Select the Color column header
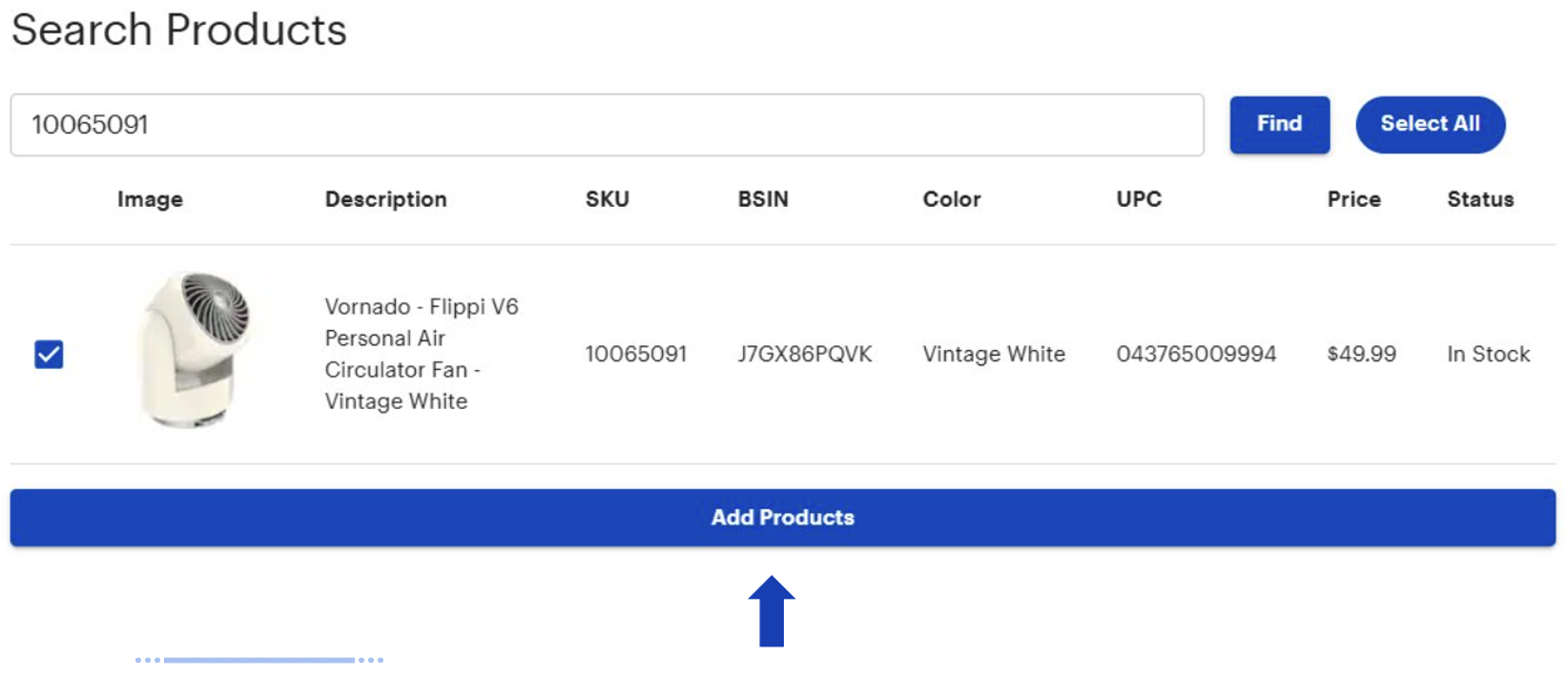 951,199
